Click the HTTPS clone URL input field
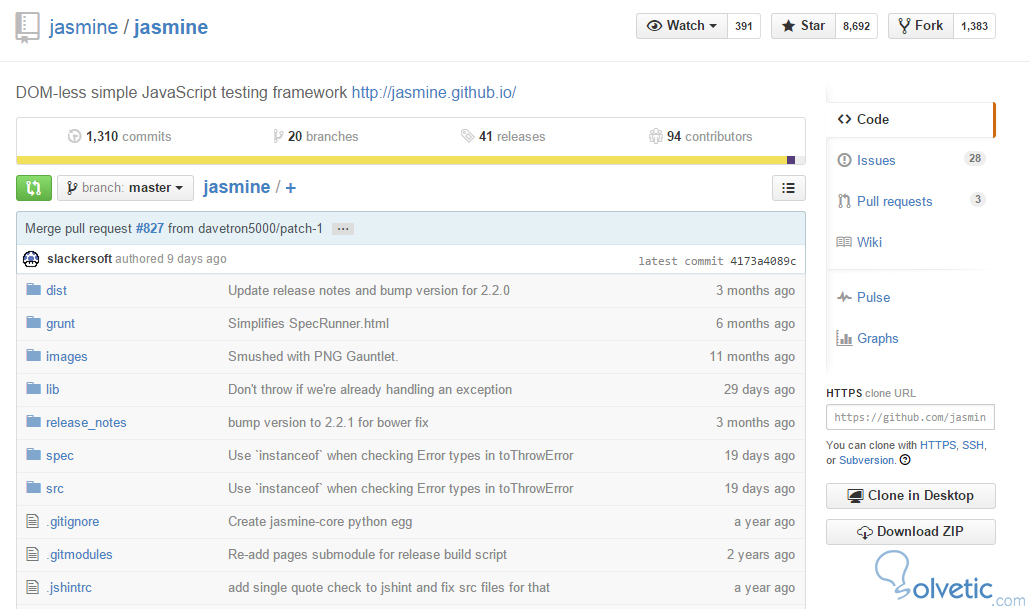The width and height of the screenshot is (1030, 609). coord(910,417)
